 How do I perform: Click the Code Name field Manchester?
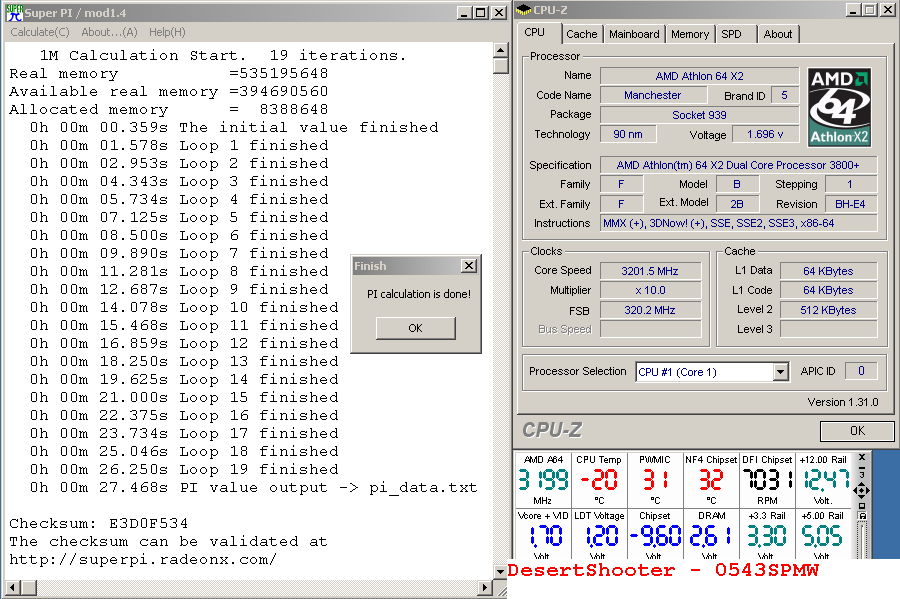coord(653,95)
